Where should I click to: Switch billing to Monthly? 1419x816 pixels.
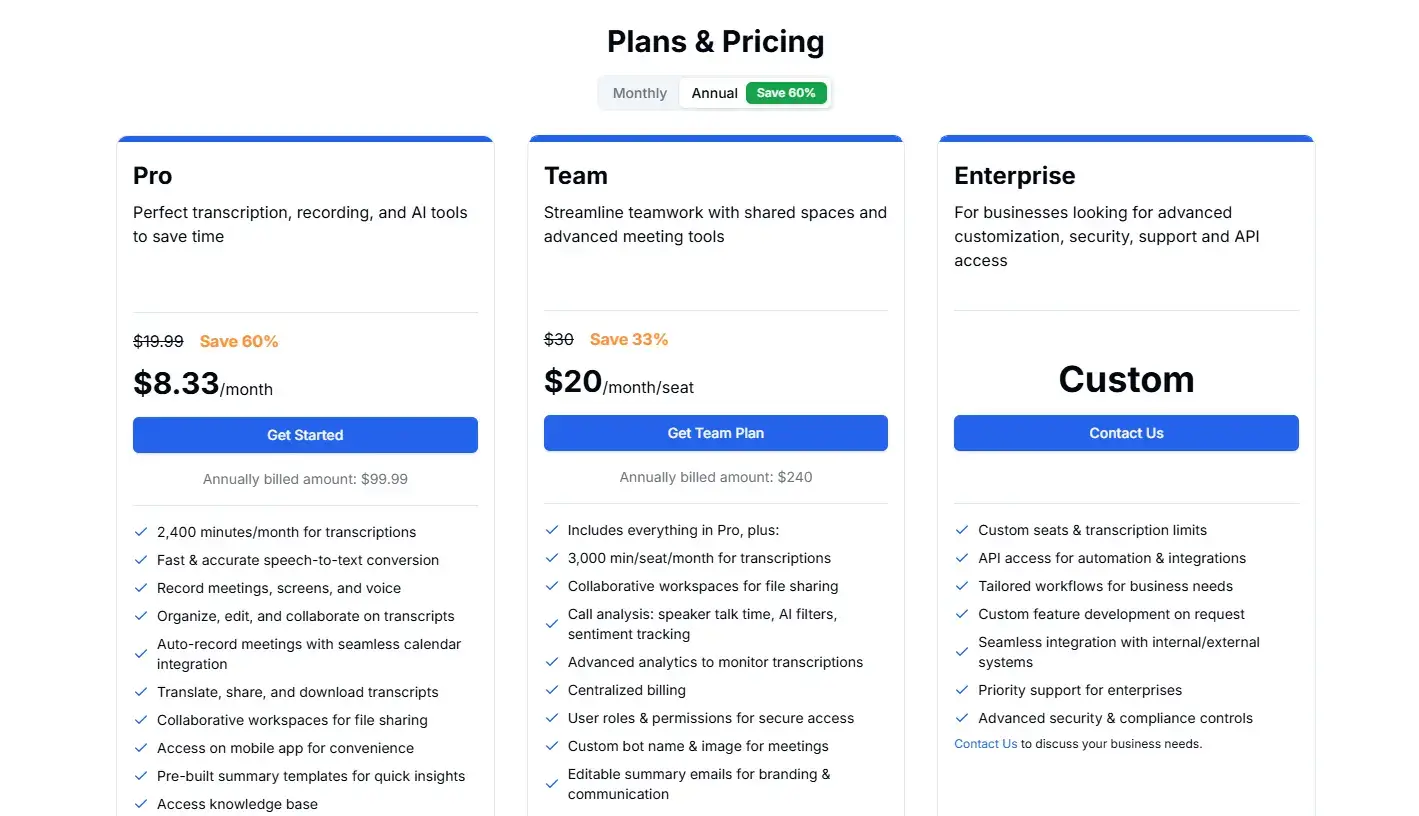639,92
